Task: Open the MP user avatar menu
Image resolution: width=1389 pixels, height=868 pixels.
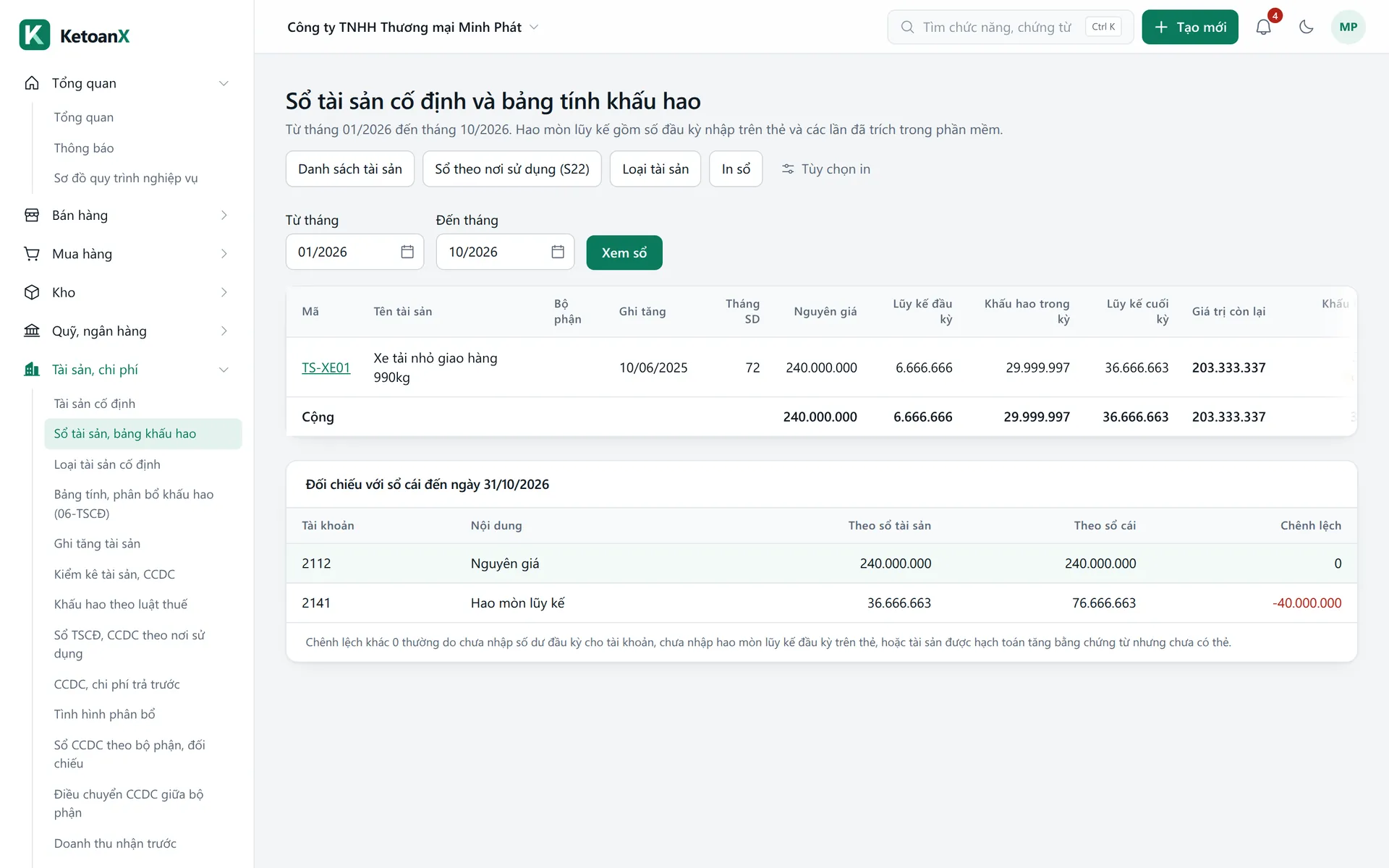Action: click(x=1348, y=27)
